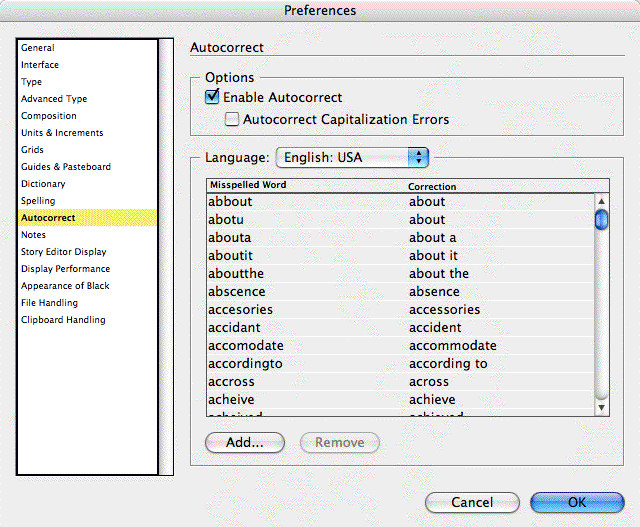Click the correction 'achieve'
This screenshot has height=527, width=640.
[432, 399]
